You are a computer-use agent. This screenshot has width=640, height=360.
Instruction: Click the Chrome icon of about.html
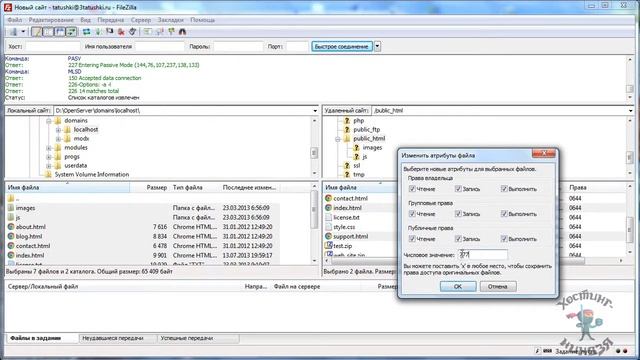pyautogui.click(x=11, y=227)
